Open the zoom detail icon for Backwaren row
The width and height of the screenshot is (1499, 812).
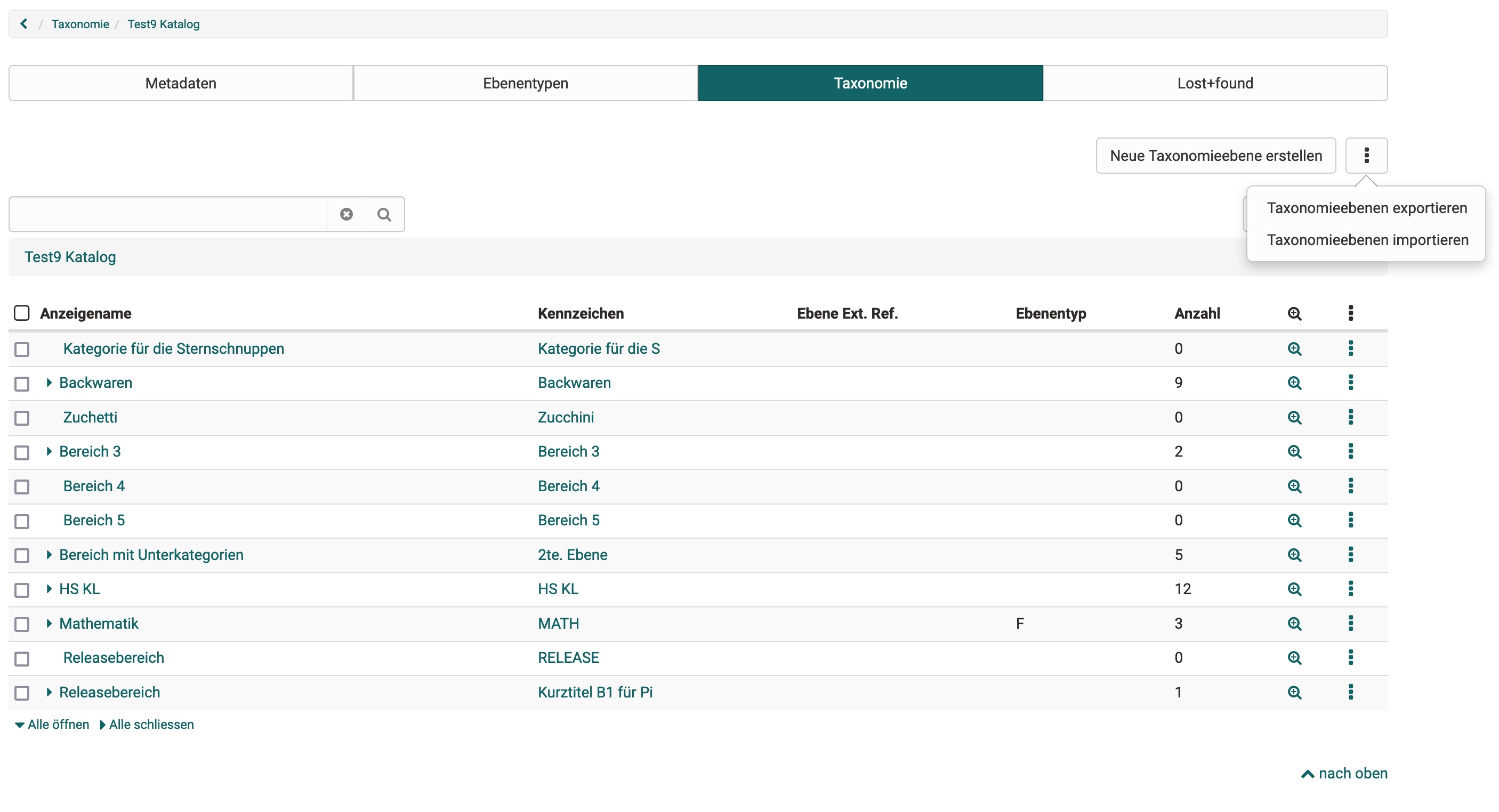(x=1294, y=383)
